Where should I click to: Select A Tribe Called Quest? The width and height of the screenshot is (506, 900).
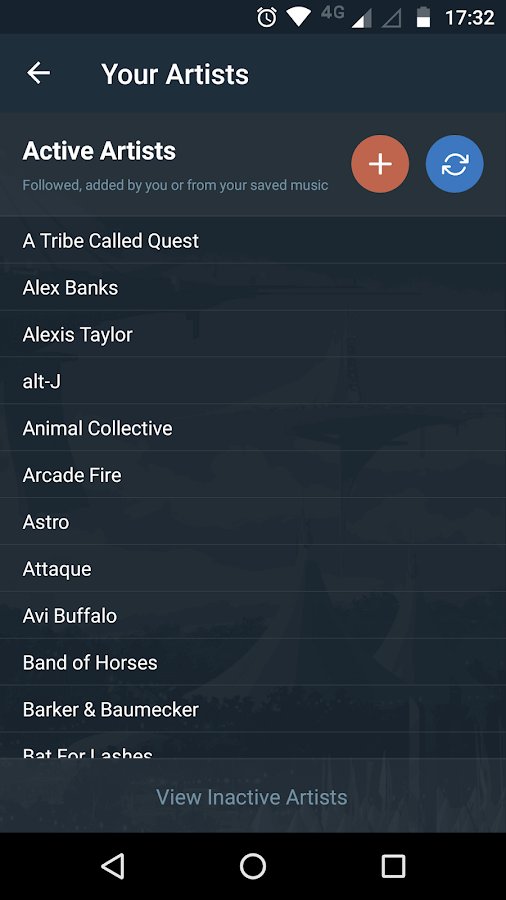tap(253, 240)
